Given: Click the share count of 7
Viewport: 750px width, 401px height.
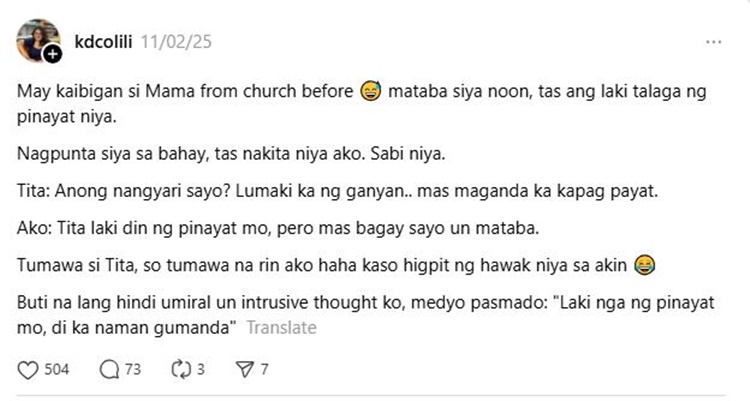Looking at the screenshot, I should [x=264, y=370].
